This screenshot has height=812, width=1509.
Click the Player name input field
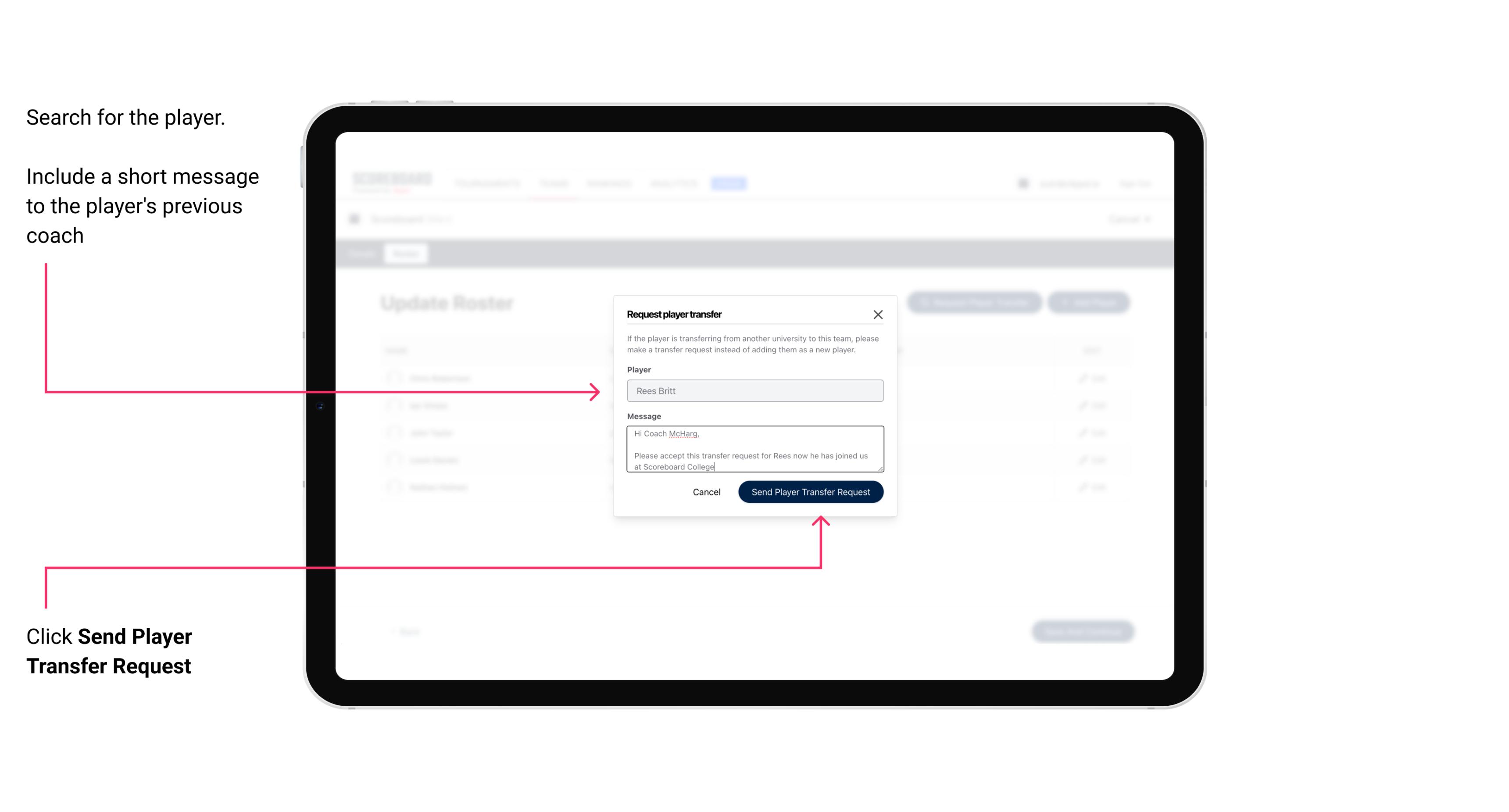tap(753, 391)
